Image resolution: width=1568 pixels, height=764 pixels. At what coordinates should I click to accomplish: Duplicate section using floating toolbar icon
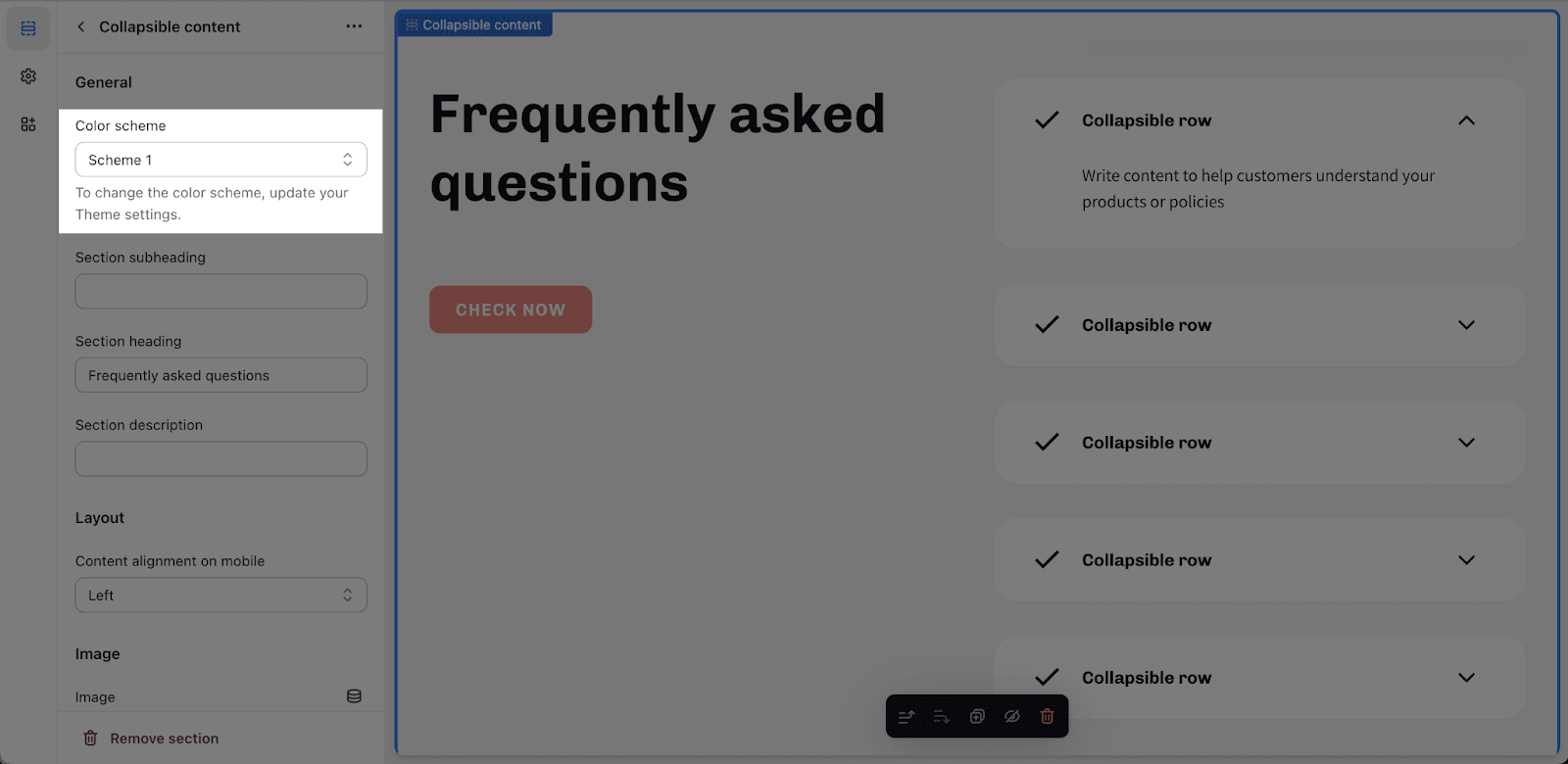click(x=977, y=717)
